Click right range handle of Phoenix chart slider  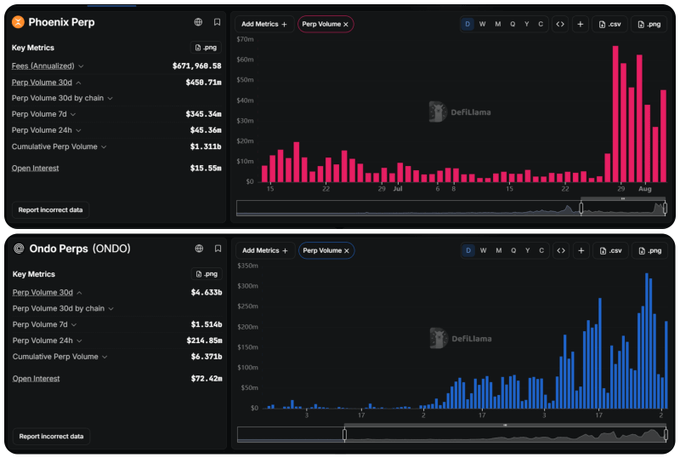pos(665,208)
